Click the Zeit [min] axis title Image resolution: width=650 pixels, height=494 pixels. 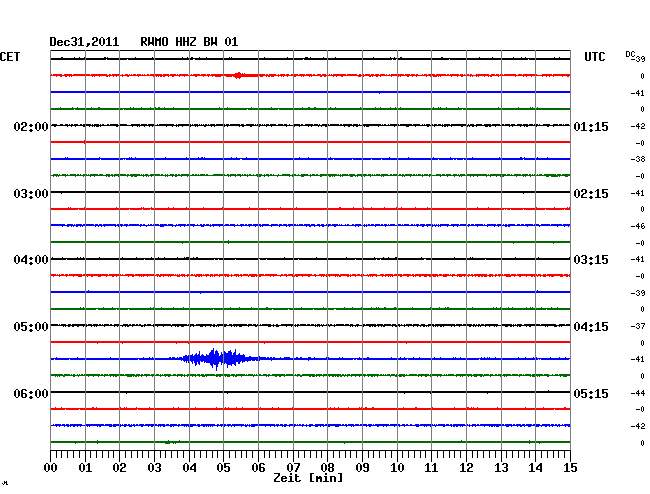click(x=308, y=478)
